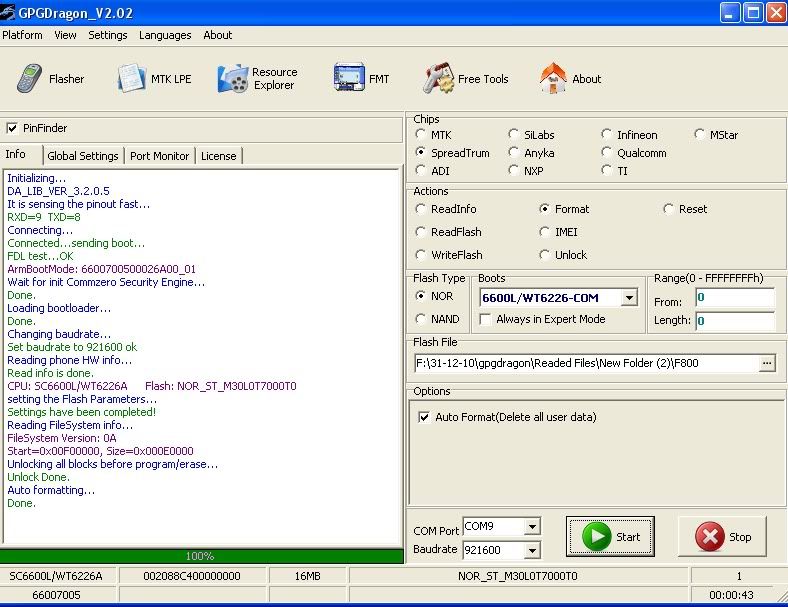Image resolution: width=788 pixels, height=607 pixels.
Task: Toggle the PinFinder checkbox
Action: pos(12,128)
